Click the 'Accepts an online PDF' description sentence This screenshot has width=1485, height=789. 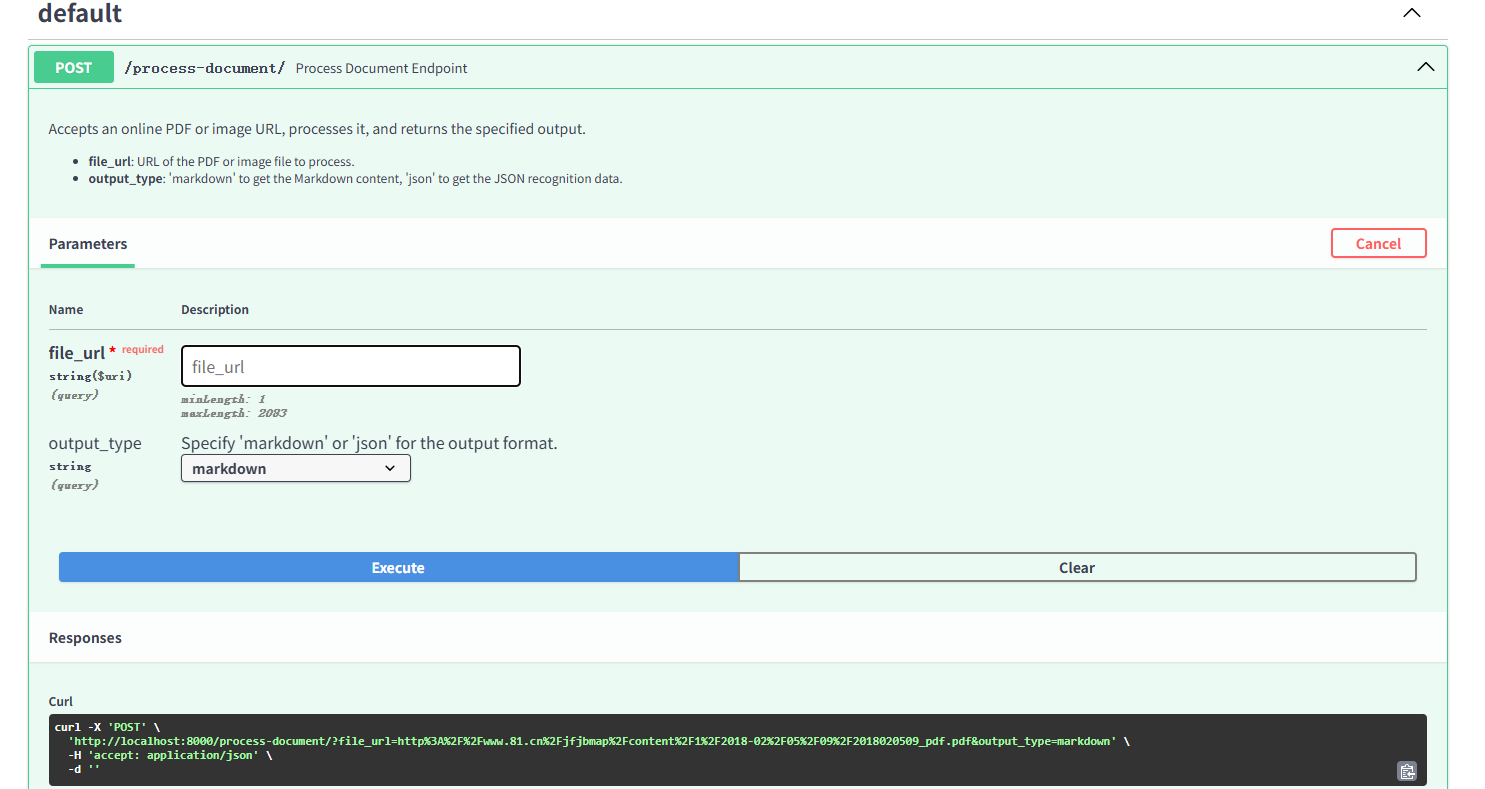click(317, 129)
